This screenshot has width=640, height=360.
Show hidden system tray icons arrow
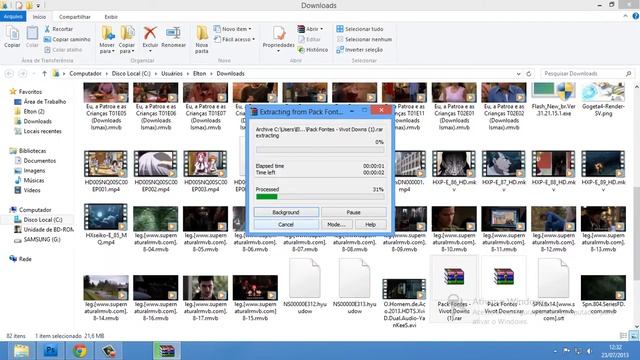pyautogui.click(x=555, y=351)
